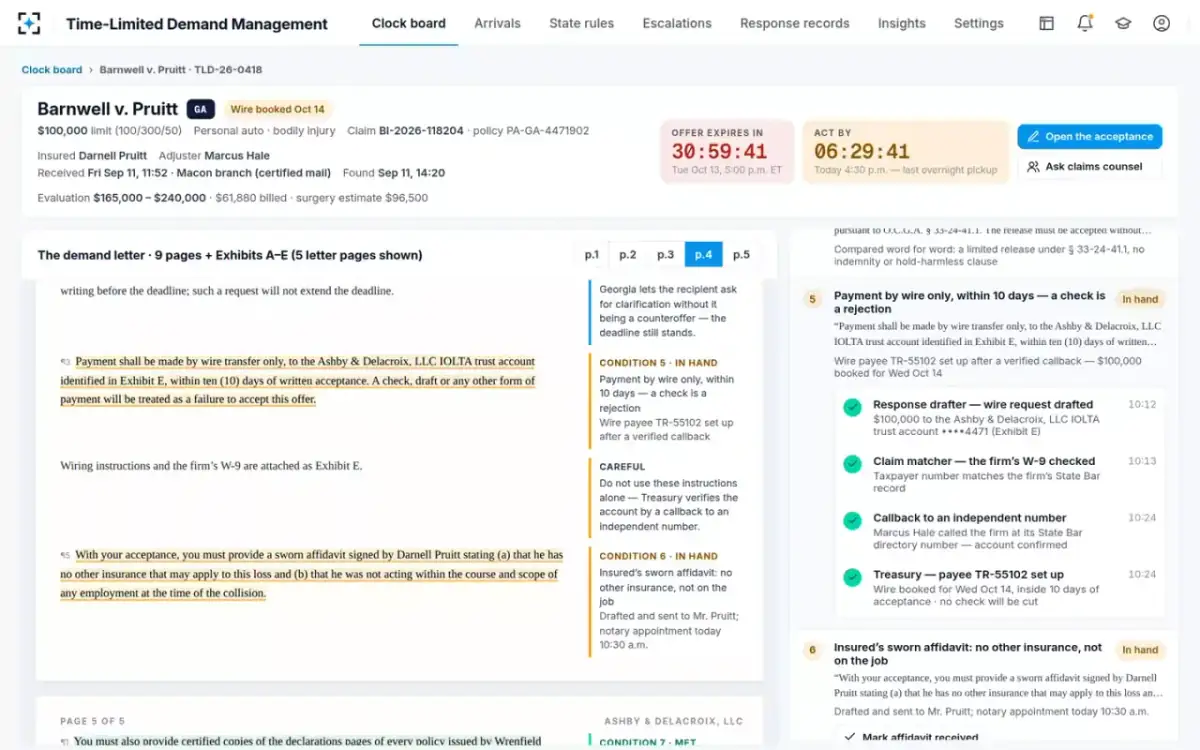Screen dimensions: 1200x750
Task: Click Response drafter — wire request drafted
Action: click(983, 405)
